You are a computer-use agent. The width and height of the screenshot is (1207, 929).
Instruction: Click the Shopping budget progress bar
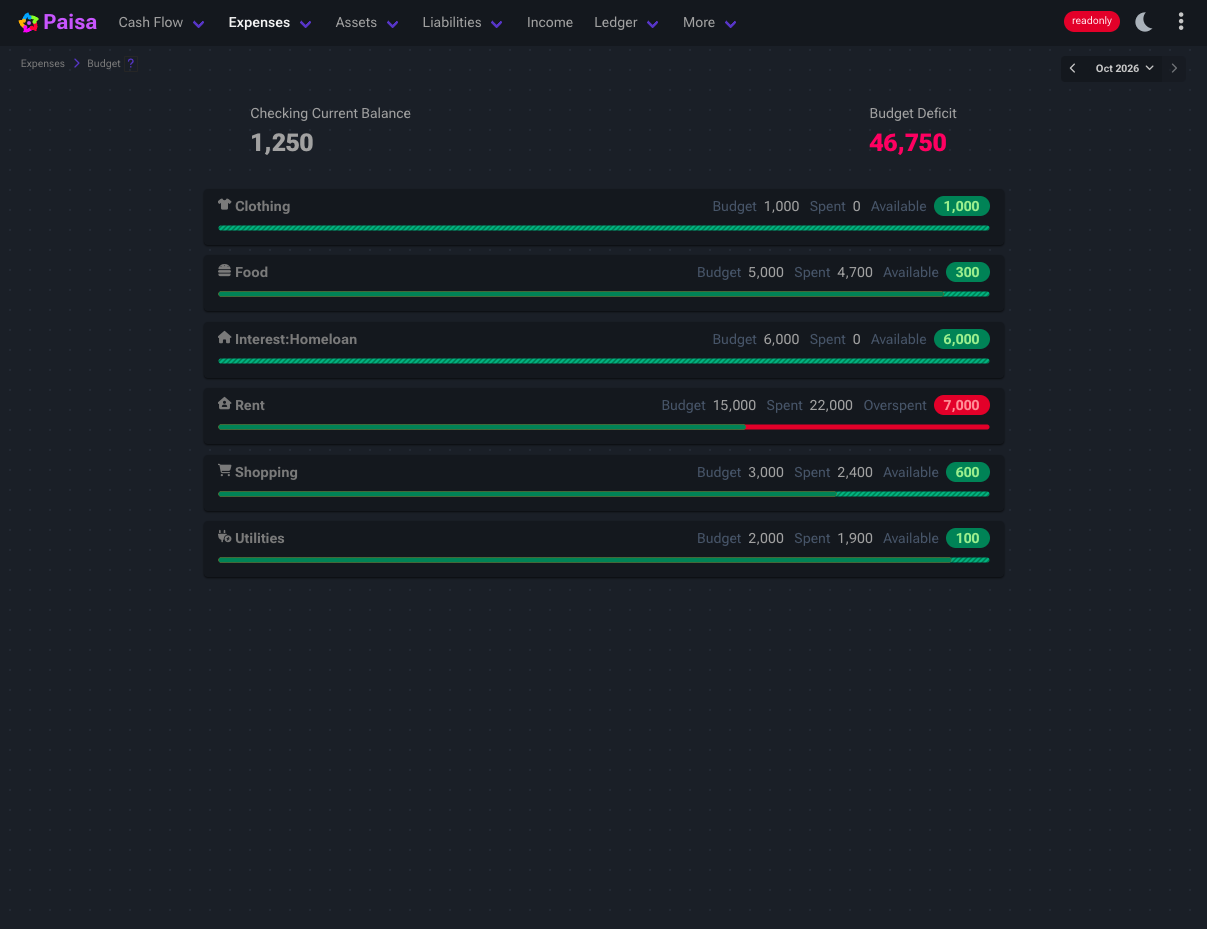pos(604,494)
